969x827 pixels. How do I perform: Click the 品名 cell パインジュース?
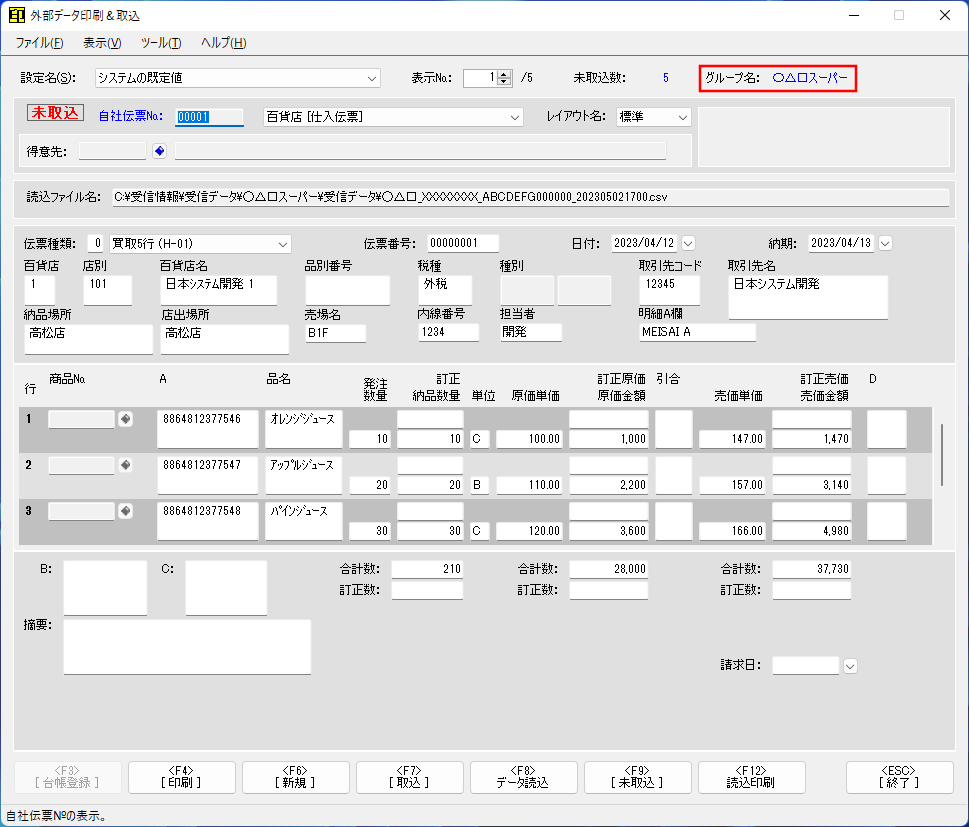(x=303, y=521)
